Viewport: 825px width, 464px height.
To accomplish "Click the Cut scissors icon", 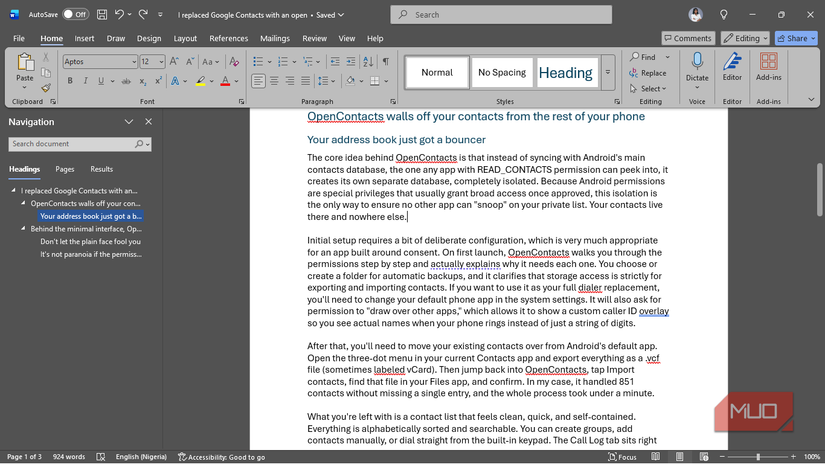I will [x=46, y=57].
